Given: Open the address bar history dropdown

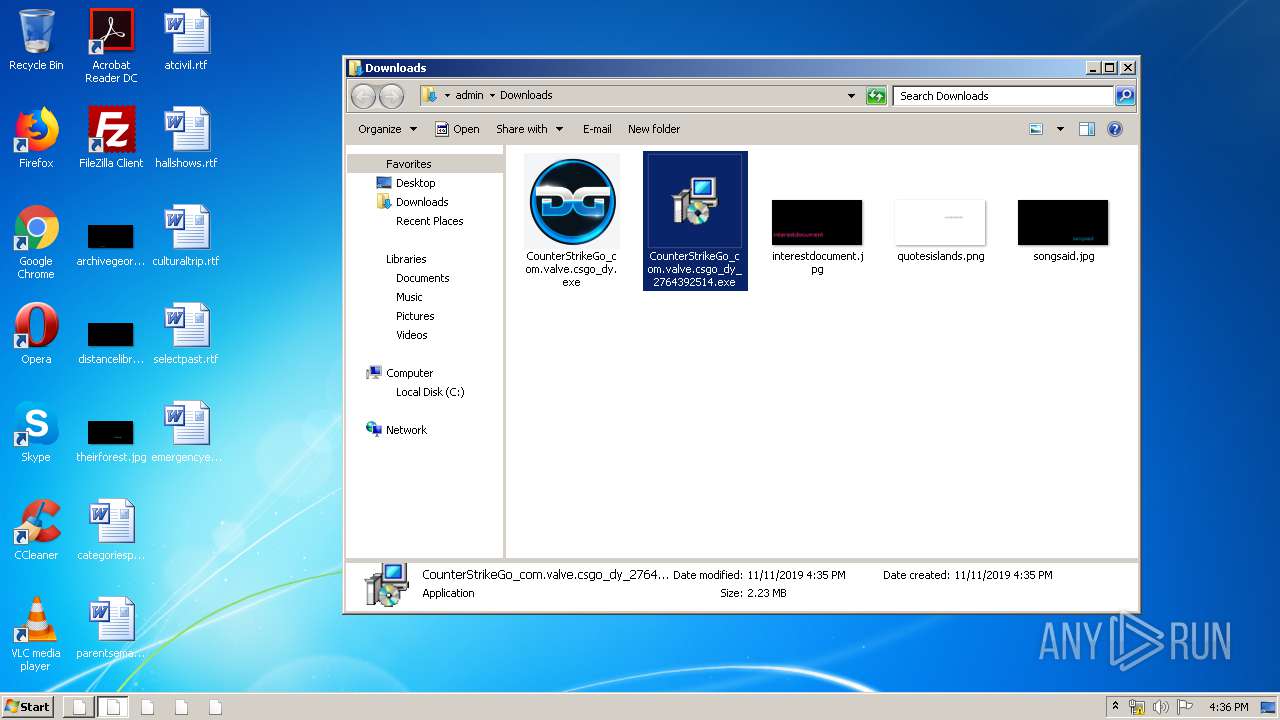Looking at the screenshot, I should (x=851, y=96).
